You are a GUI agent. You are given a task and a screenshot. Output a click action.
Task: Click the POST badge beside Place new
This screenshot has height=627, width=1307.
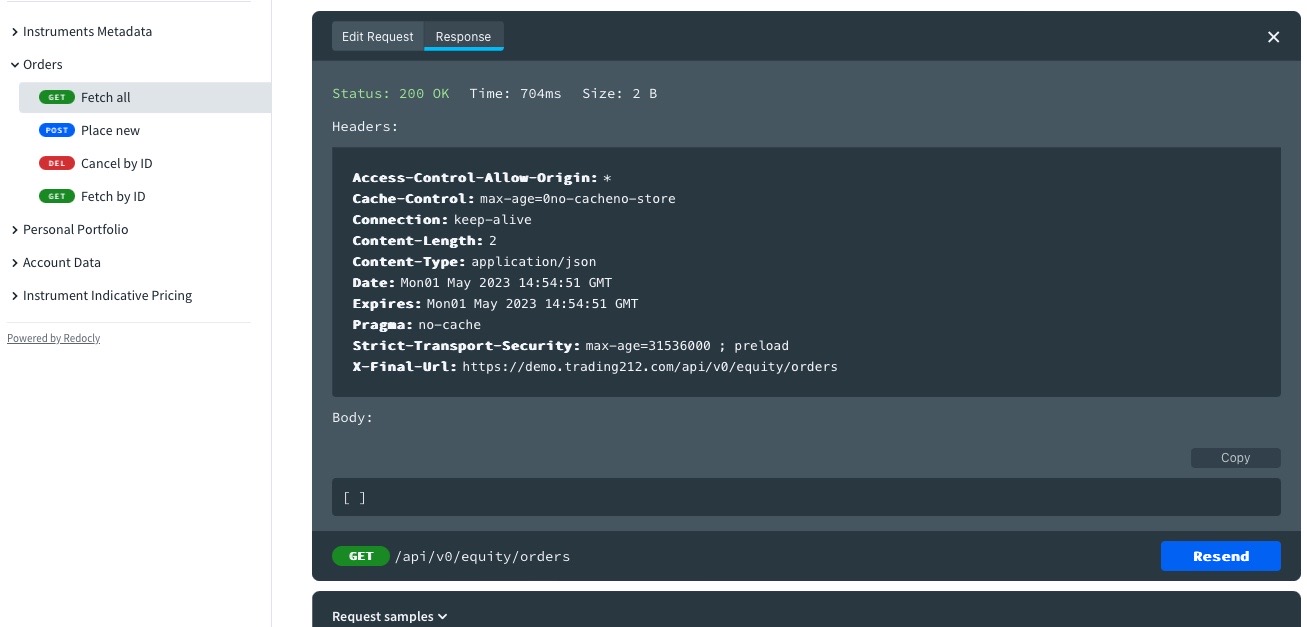point(57,130)
